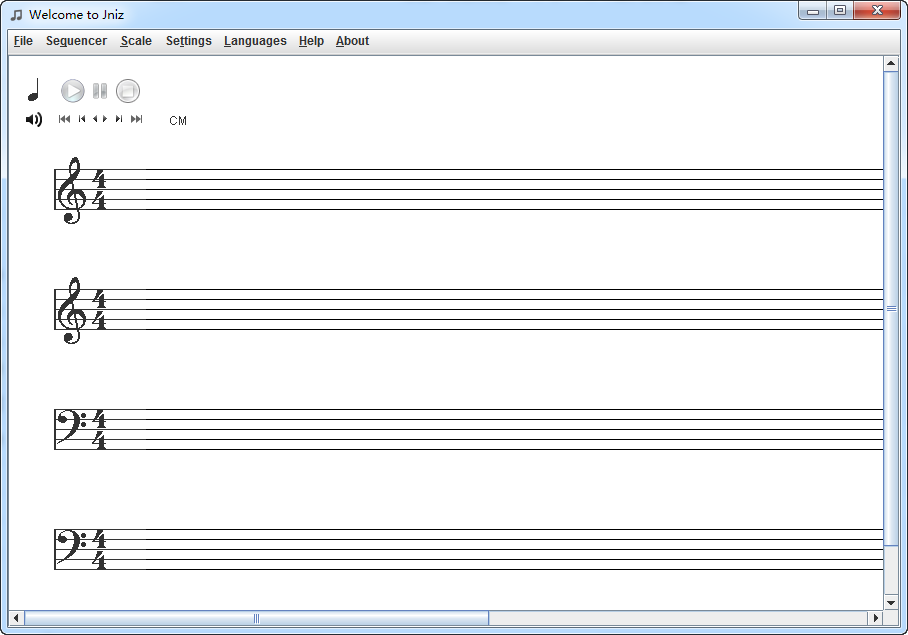
Task: Open the Sequencer menu
Action: coord(76,41)
